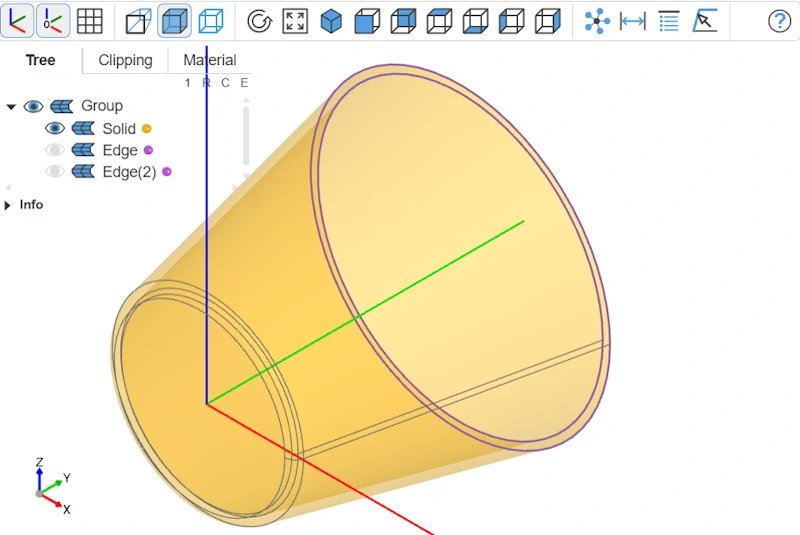800x535 pixels.
Task: Click the C collapse-all tree button
Action: 225,83
